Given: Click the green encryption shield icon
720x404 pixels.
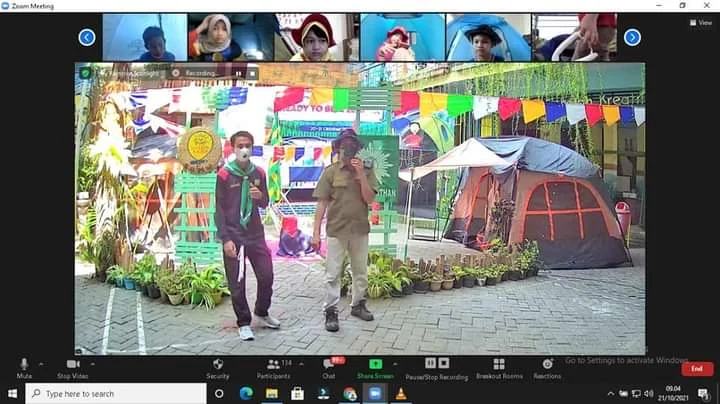Looking at the screenshot, I should 85,73.
